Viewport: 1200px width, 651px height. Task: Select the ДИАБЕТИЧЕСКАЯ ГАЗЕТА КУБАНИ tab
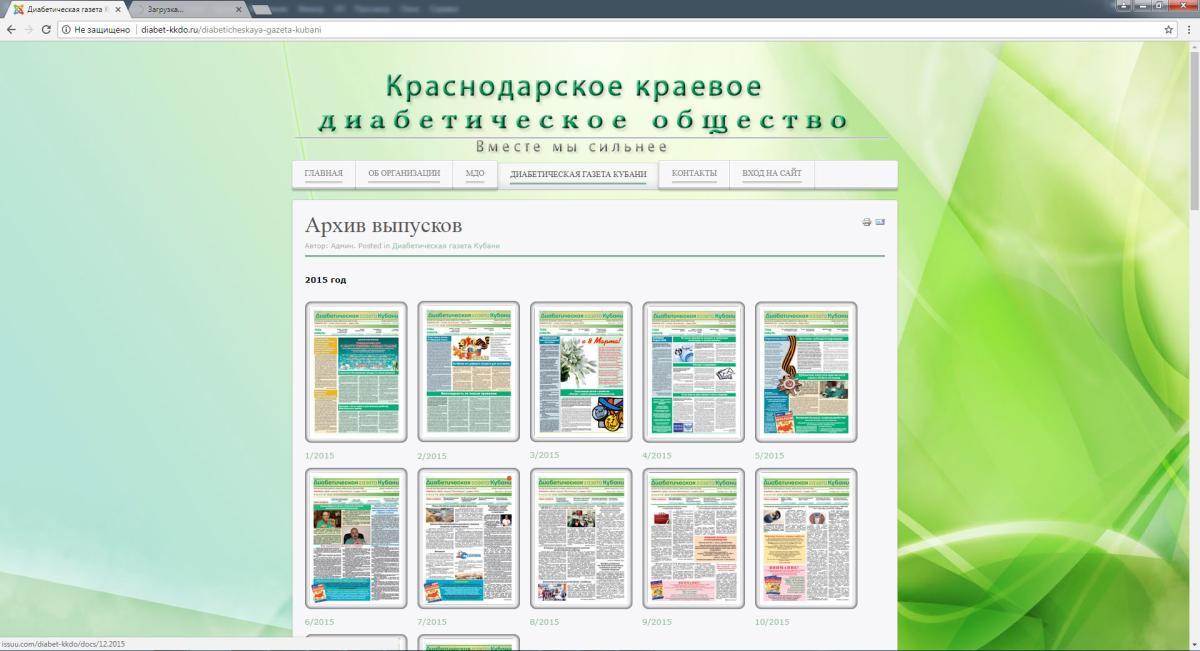click(579, 173)
